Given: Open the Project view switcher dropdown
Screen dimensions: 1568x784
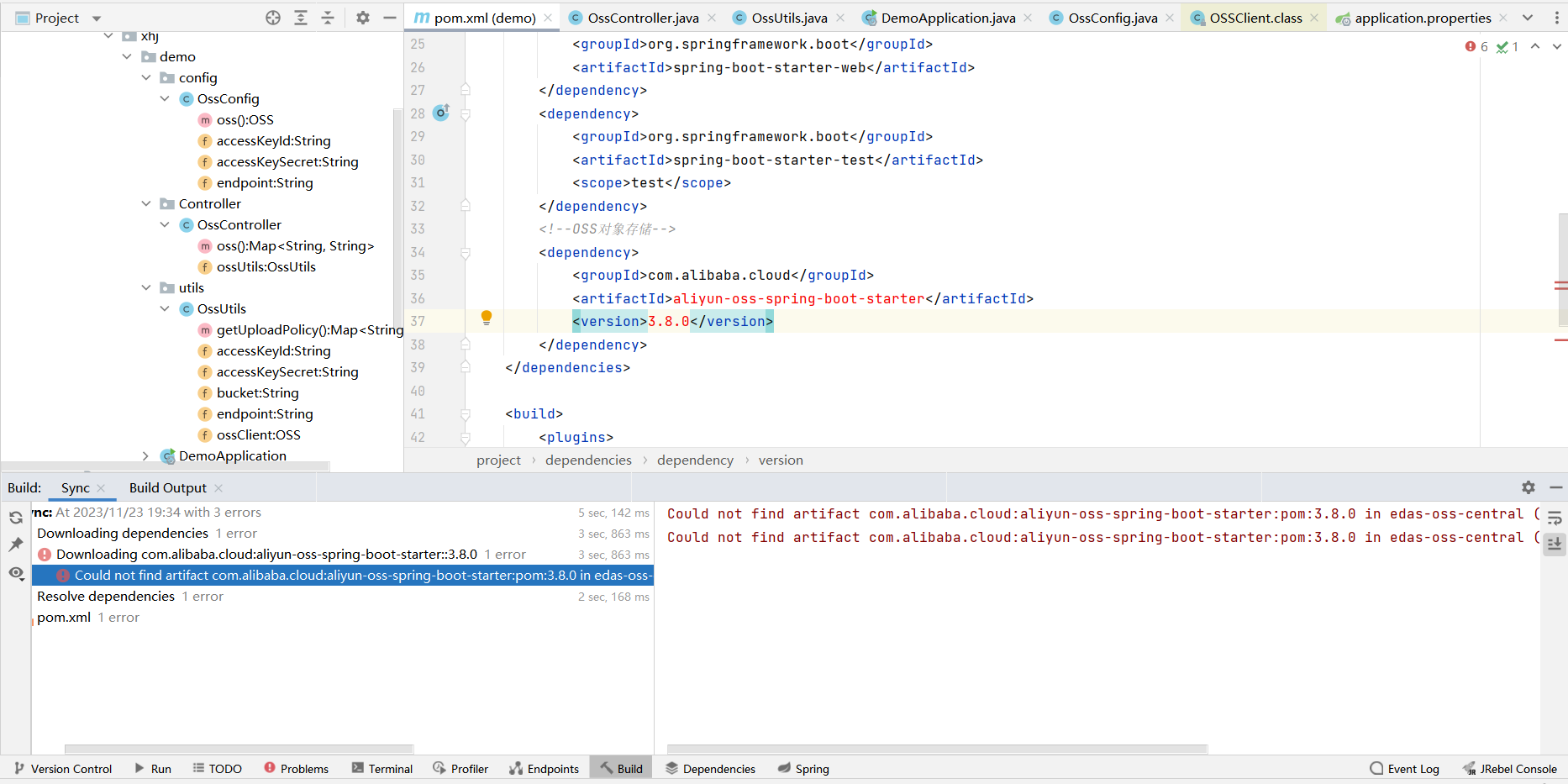Looking at the screenshot, I should (95, 17).
